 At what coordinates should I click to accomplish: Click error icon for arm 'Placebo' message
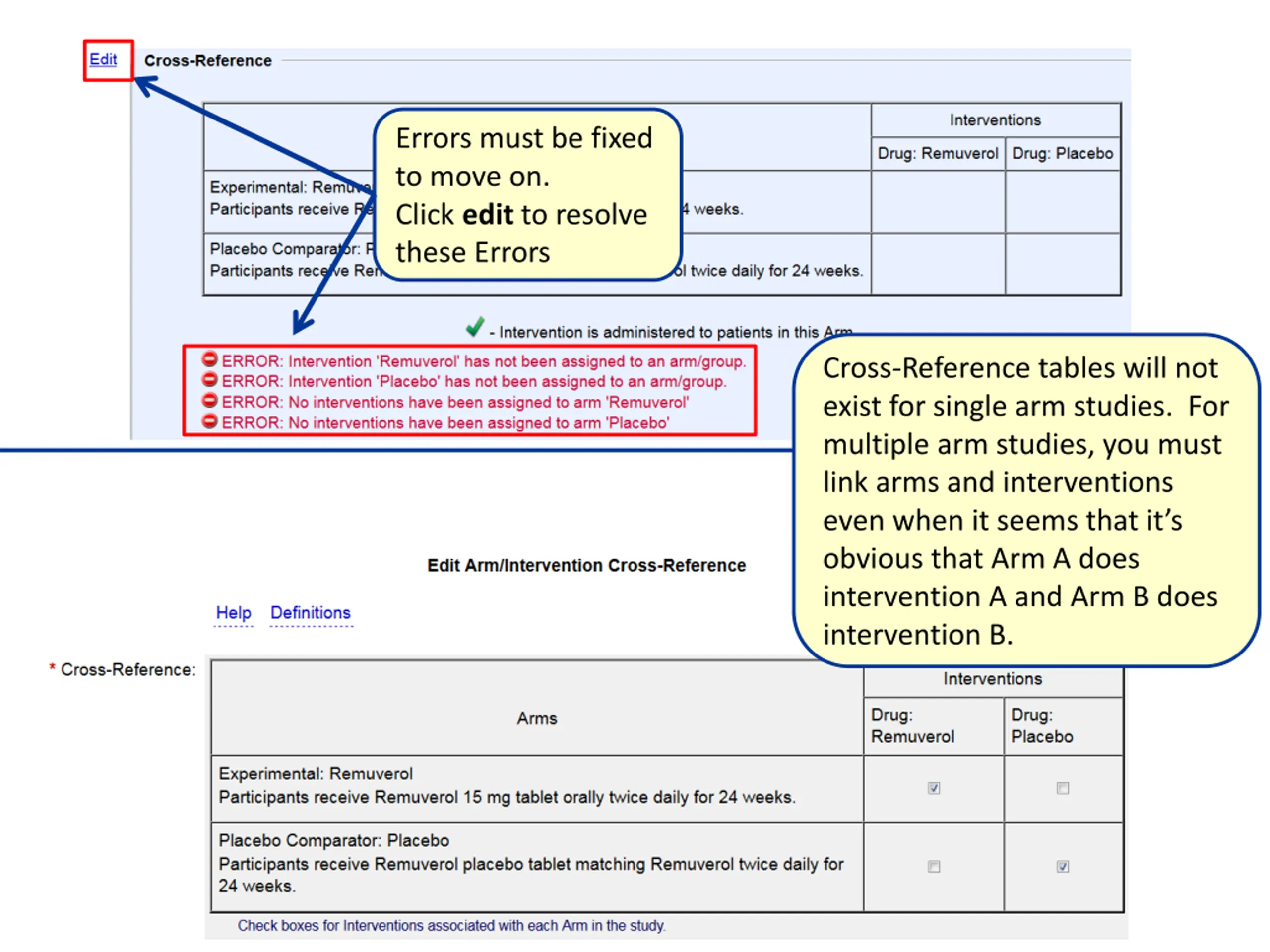[x=209, y=420]
